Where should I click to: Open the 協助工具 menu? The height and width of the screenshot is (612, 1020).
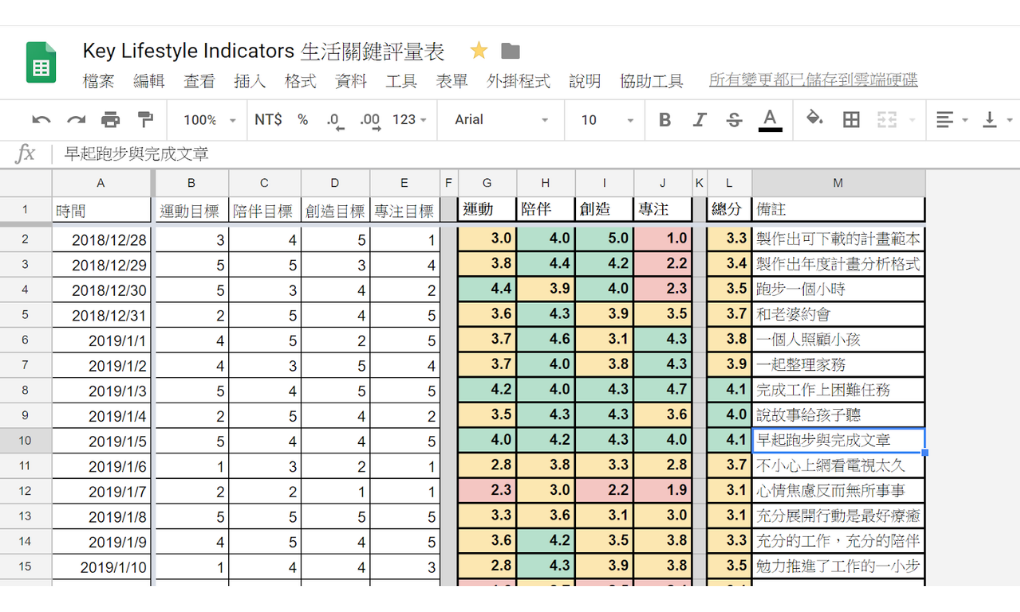(x=651, y=81)
